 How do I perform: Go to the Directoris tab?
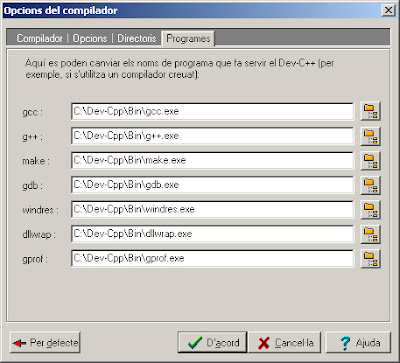click(137, 38)
